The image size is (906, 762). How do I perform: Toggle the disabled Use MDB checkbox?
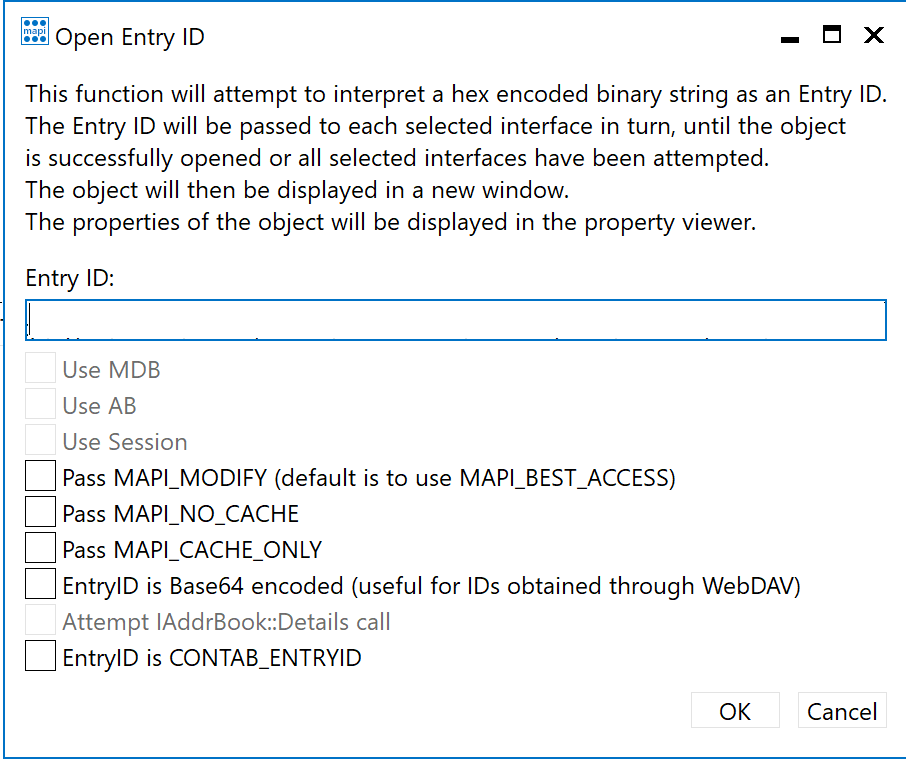(40, 369)
